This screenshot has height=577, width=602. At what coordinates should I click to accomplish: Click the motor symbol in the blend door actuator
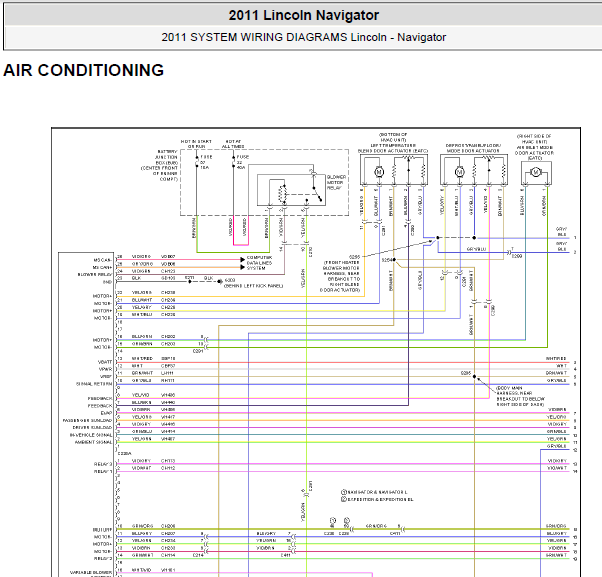click(x=379, y=172)
